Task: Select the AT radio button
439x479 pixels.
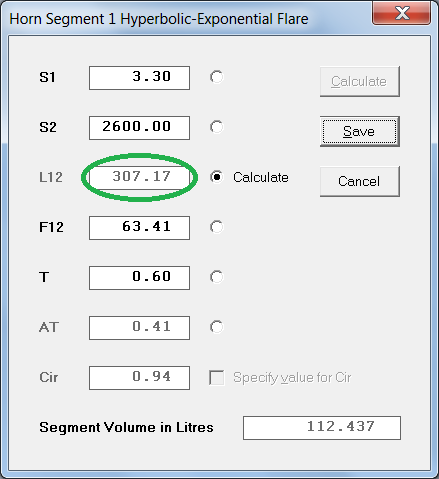Action: (217, 327)
